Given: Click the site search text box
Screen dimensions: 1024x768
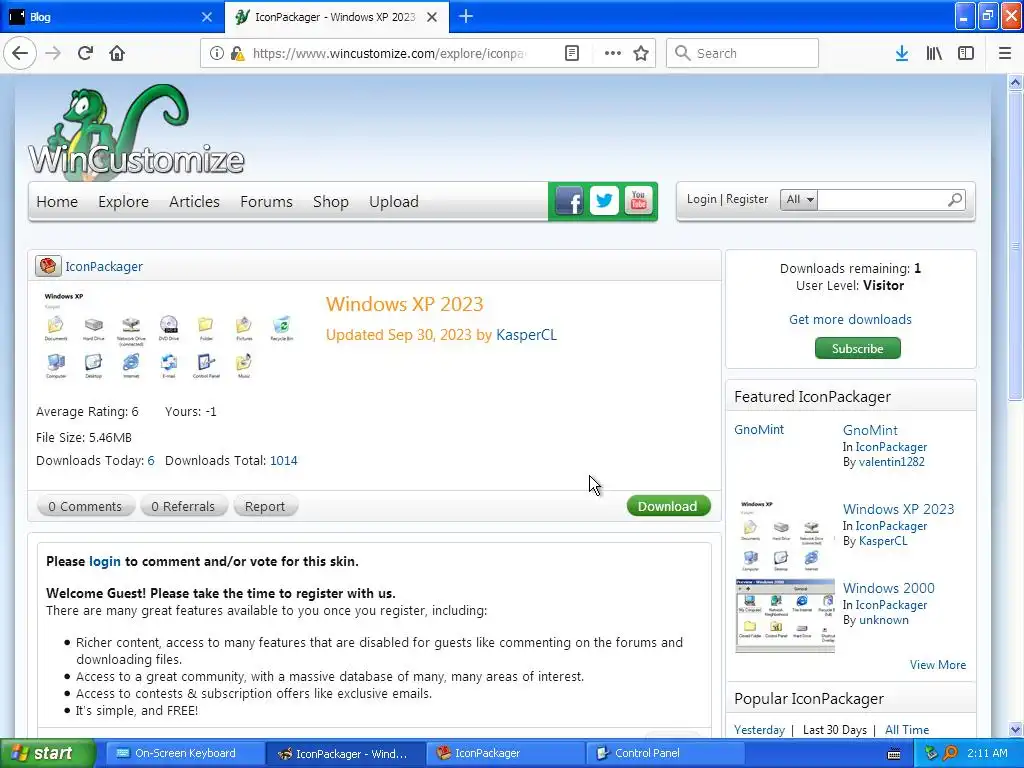Looking at the screenshot, I should point(882,199).
